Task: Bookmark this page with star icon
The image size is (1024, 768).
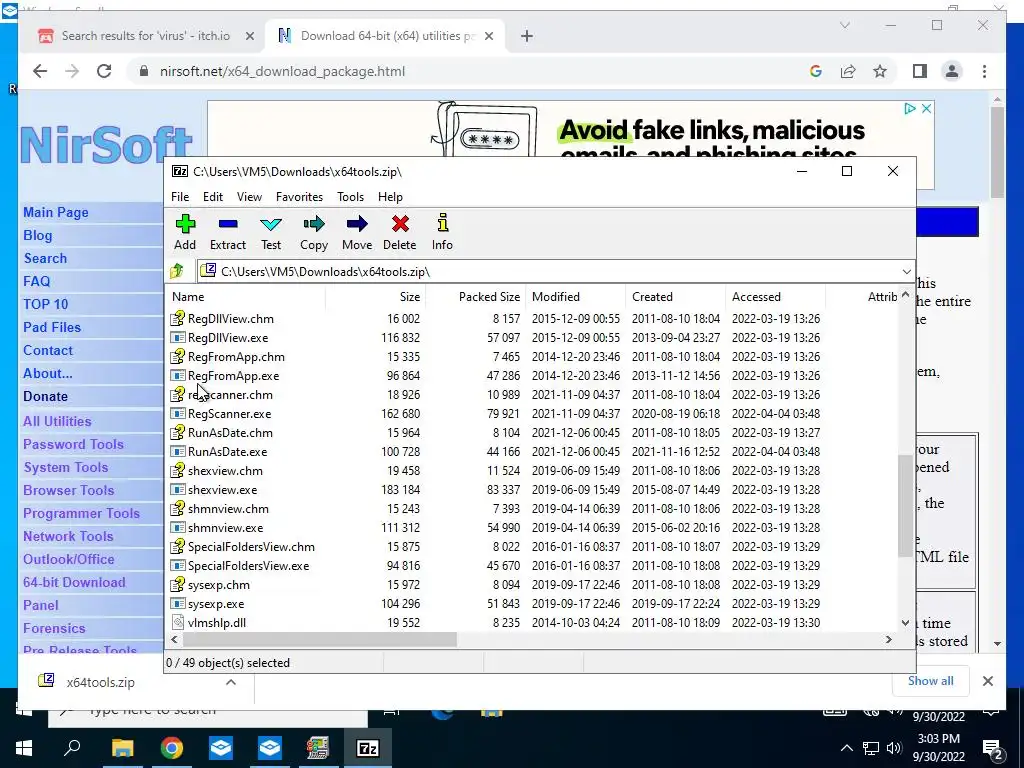Action: 880,71
